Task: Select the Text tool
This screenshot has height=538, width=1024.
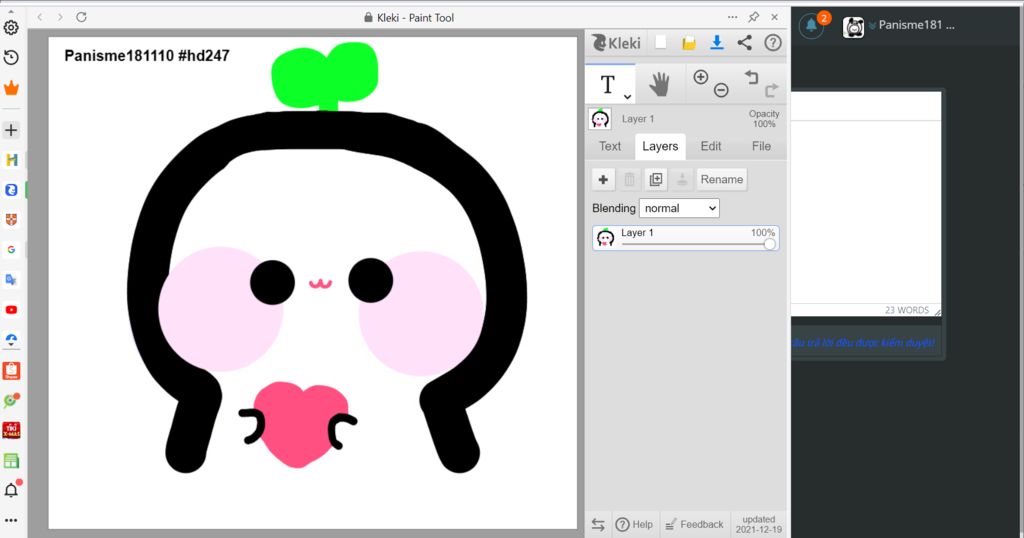Action: (x=607, y=84)
